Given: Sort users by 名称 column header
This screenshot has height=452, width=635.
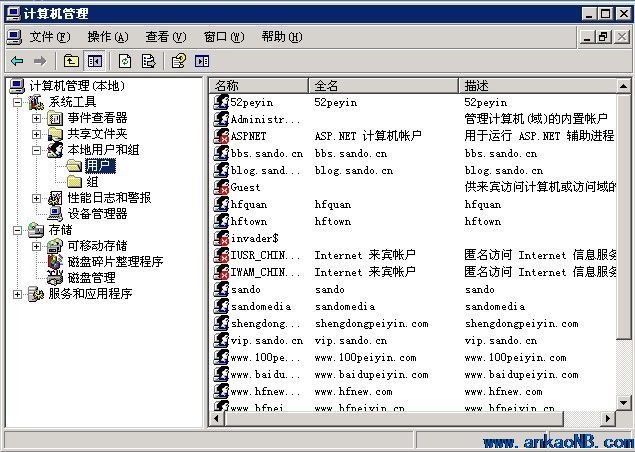Looking at the screenshot, I should (259, 86).
